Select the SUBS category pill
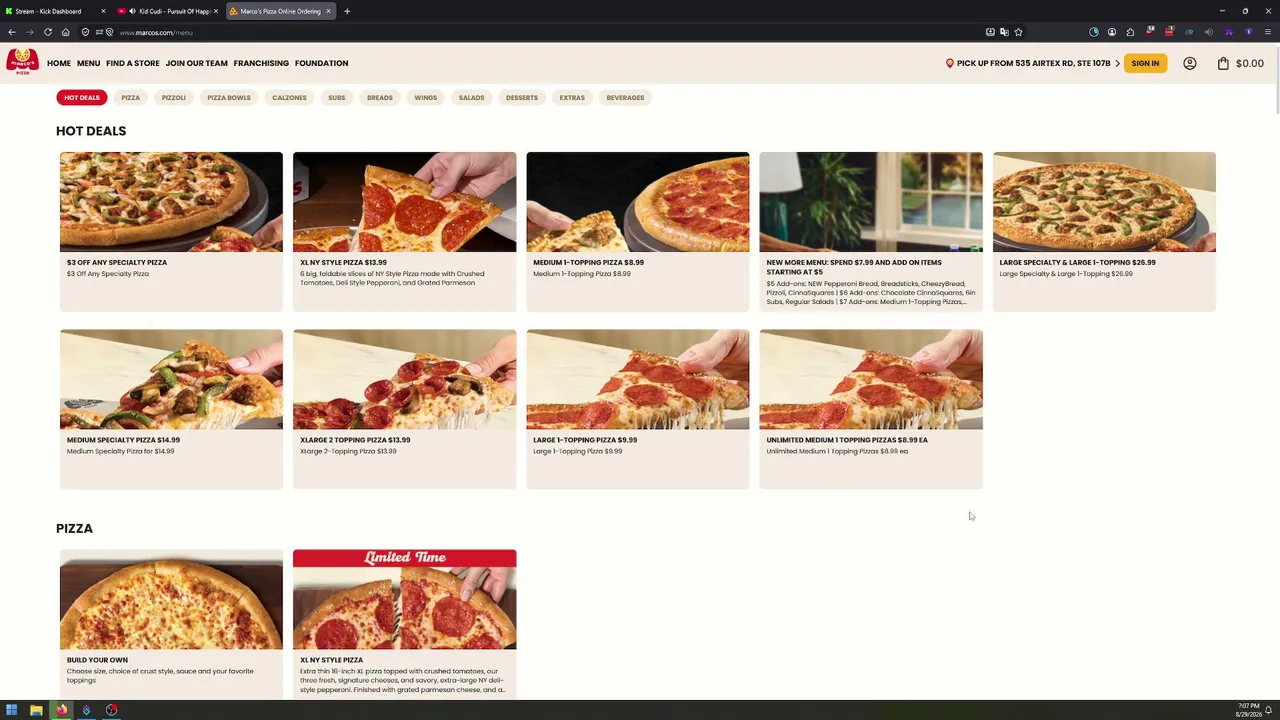The image size is (1280, 720). pos(337,98)
